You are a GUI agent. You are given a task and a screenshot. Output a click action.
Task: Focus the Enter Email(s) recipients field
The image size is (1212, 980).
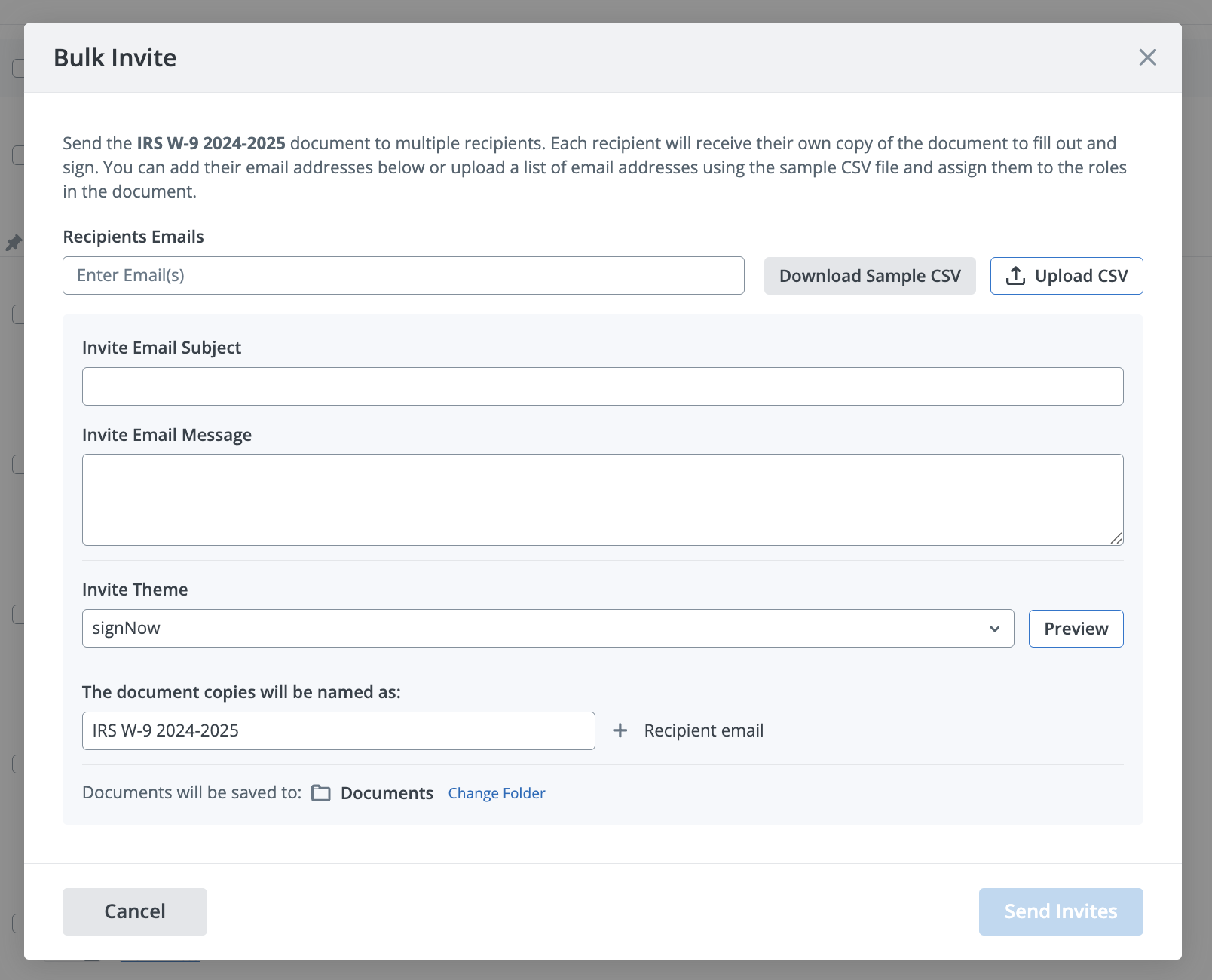pos(403,276)
